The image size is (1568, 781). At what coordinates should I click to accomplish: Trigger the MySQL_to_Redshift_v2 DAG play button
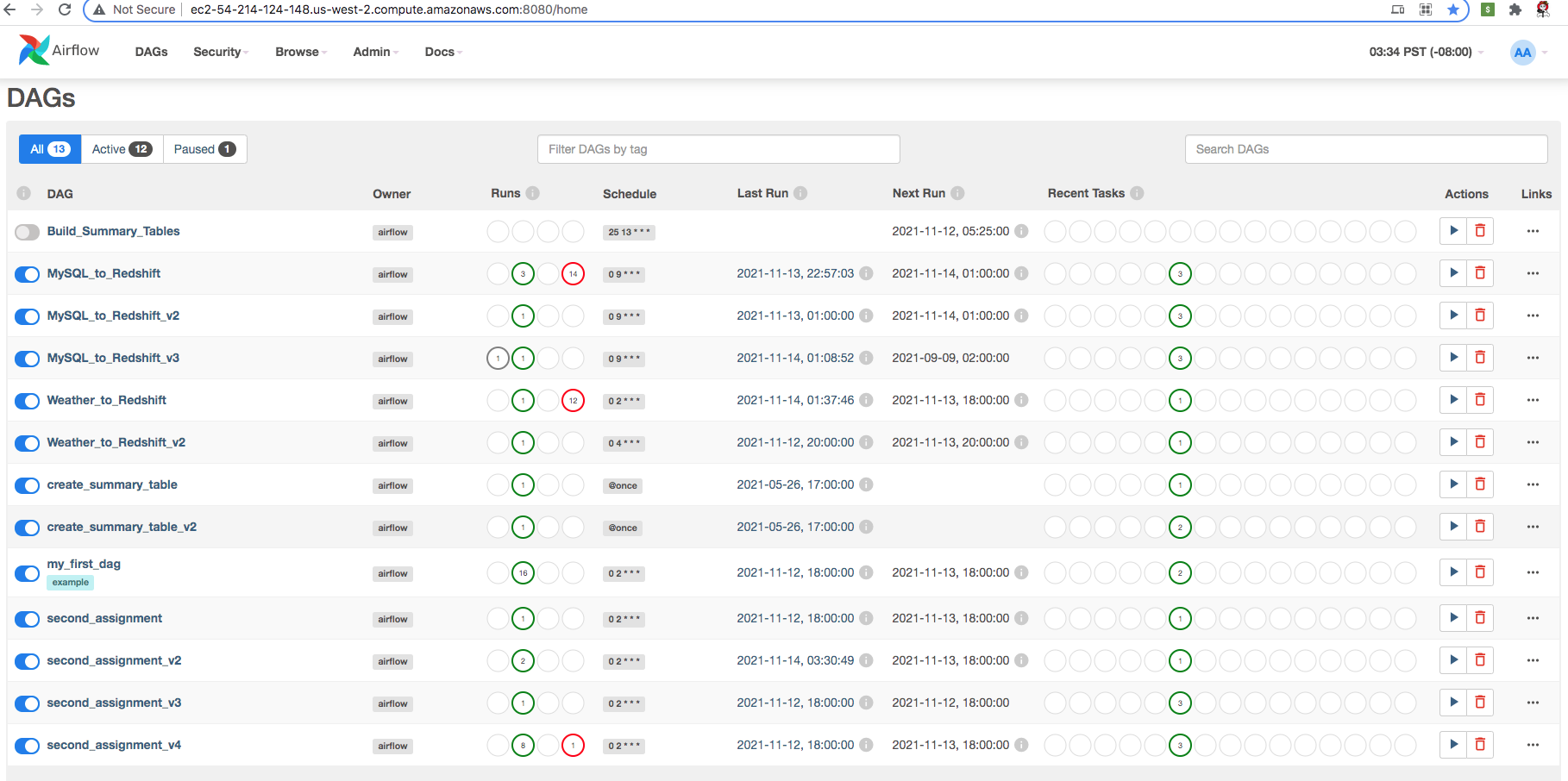pos(1453,316)
